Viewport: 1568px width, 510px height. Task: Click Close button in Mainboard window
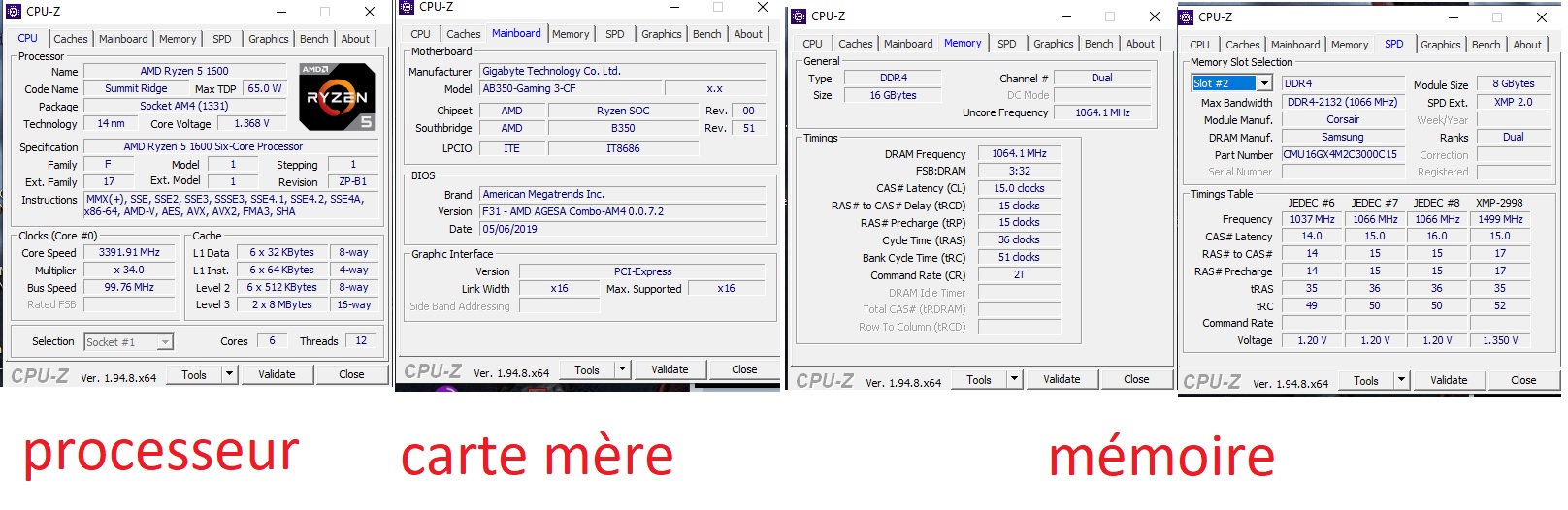[x=744, y=369]
